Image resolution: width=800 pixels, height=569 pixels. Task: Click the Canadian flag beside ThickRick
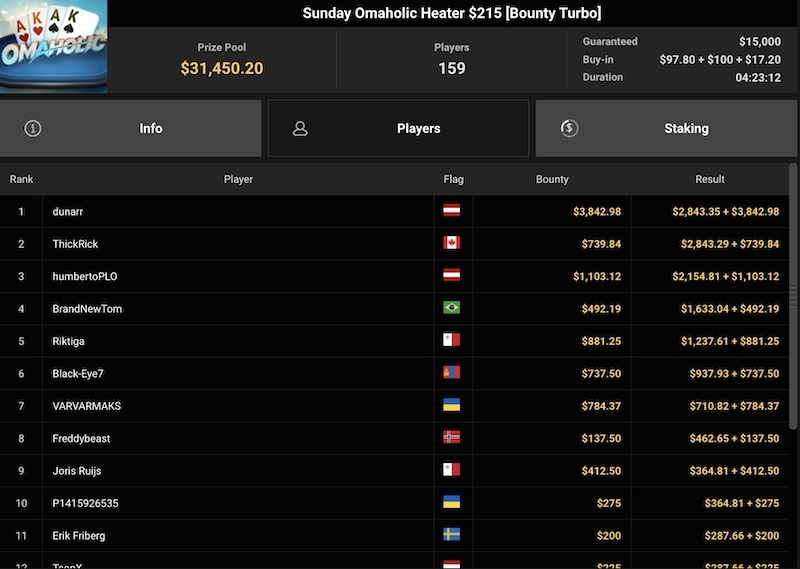click(x=452, y=244)
